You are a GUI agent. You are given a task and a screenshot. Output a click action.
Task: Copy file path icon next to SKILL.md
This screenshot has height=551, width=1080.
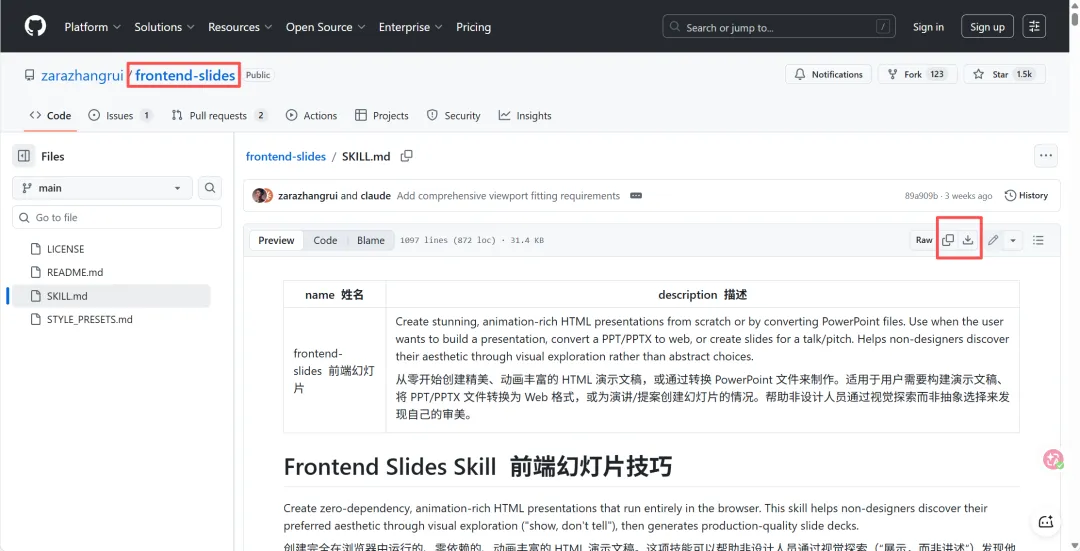407,156
